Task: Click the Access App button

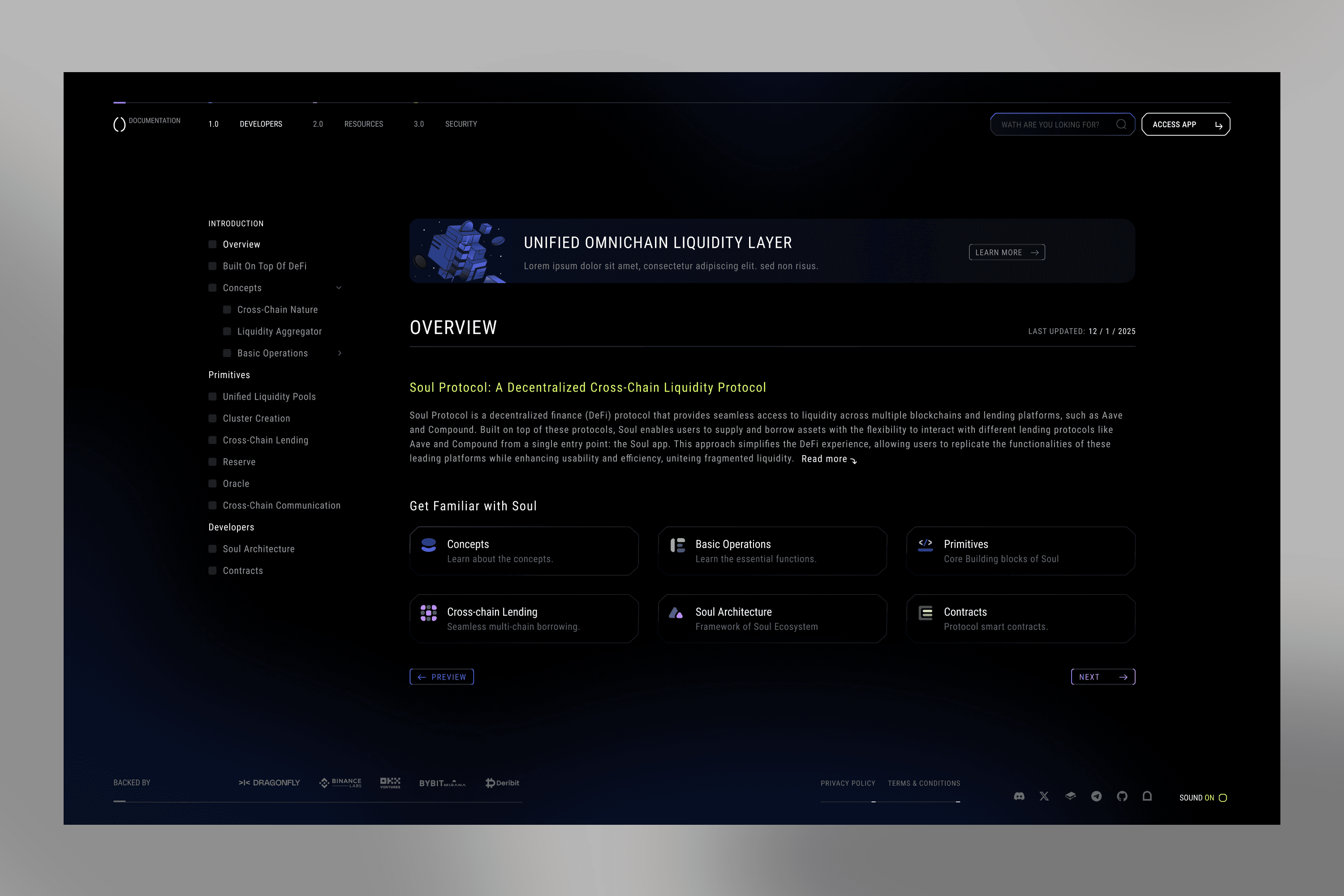Action: pos(1185,125)
